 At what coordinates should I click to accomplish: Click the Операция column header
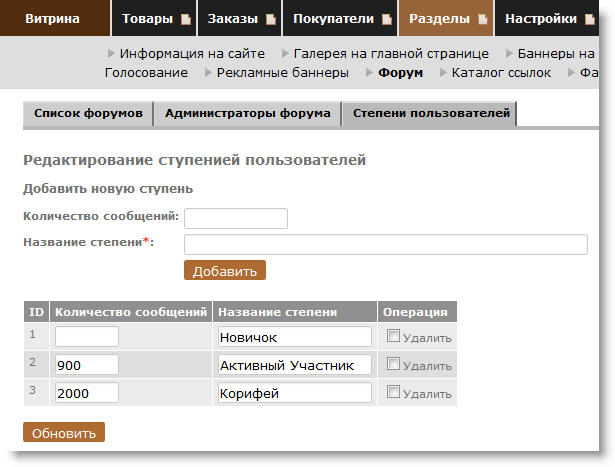[x=417, y=312]
